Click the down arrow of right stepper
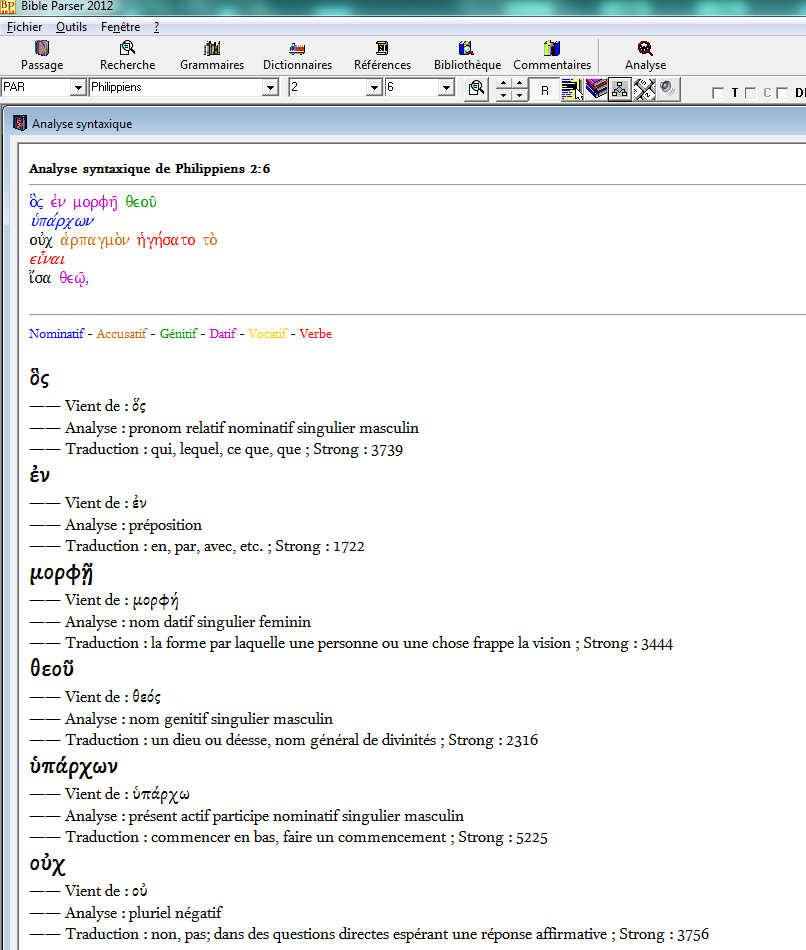This screenshot has height=950, width=806. 520,95
